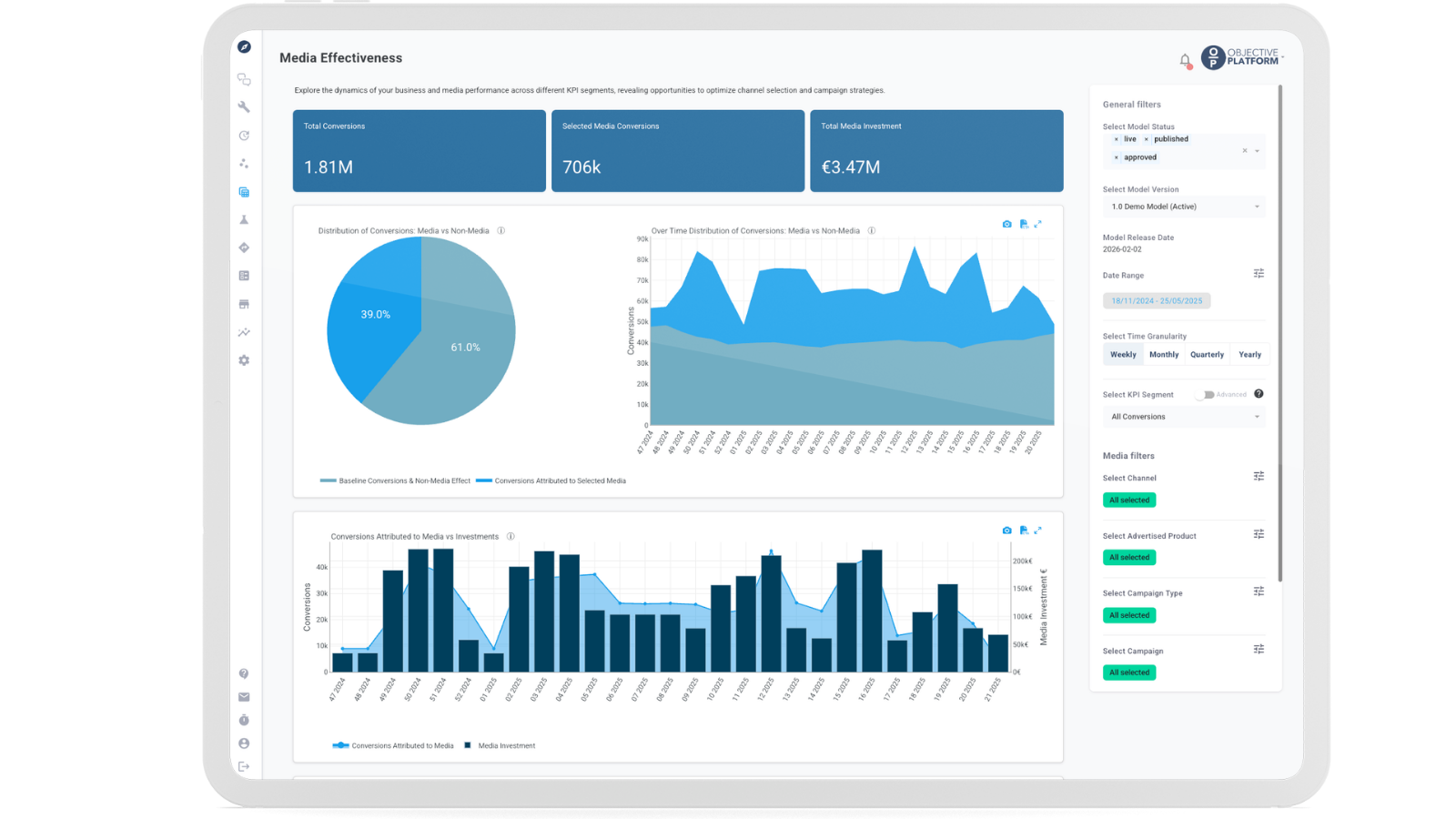1456x819 pixels.
Task: Open the Select Model Version dropdown
Action: tap(1184, 207)
